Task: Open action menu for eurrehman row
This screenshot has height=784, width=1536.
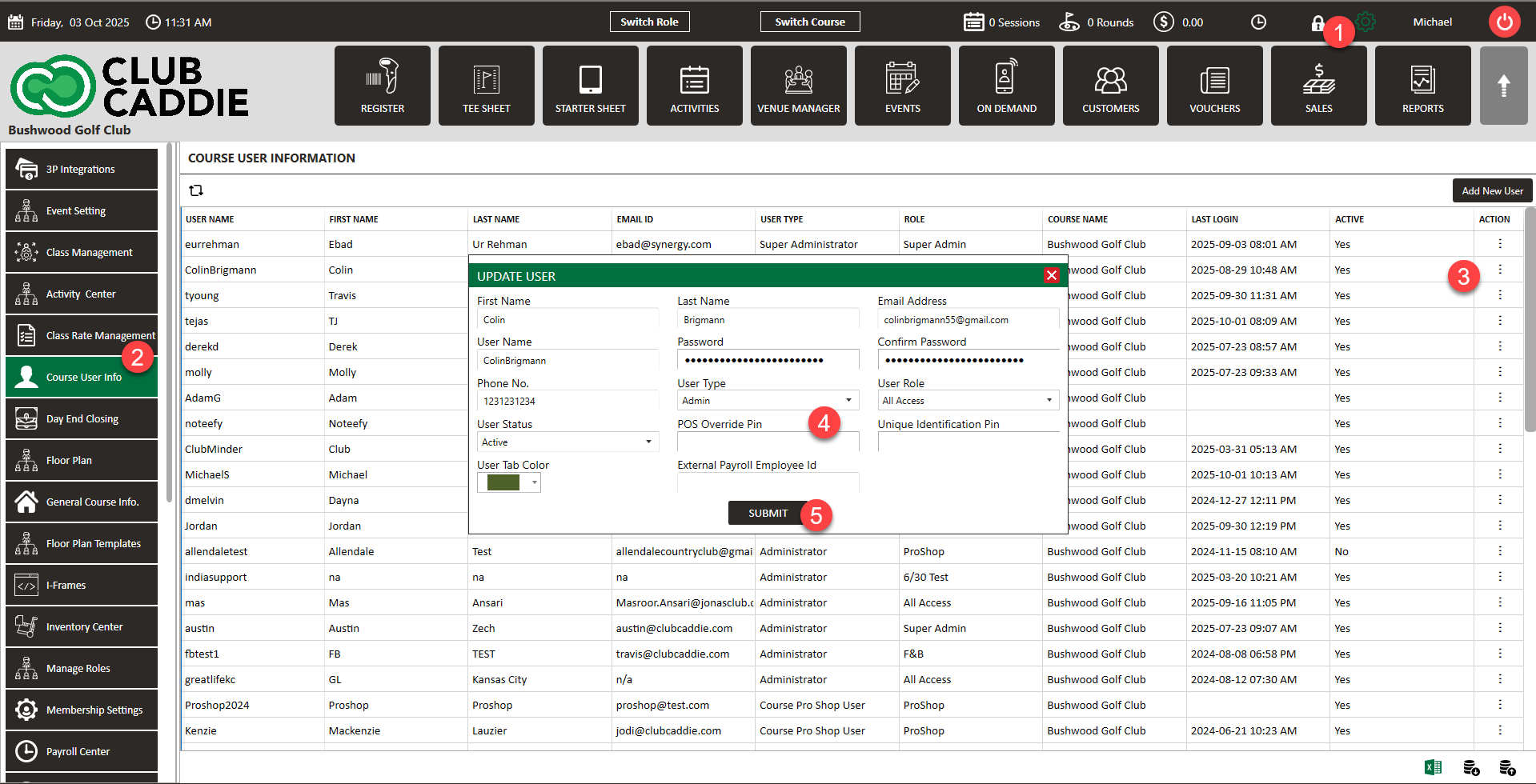Action: (x=1499, y=244)
